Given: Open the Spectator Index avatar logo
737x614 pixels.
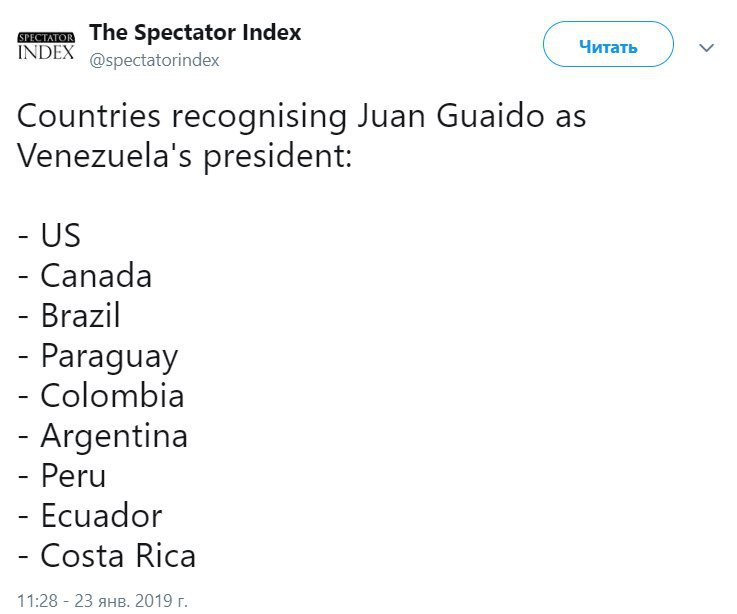Looking at the screenshot, I should point(46,46).
